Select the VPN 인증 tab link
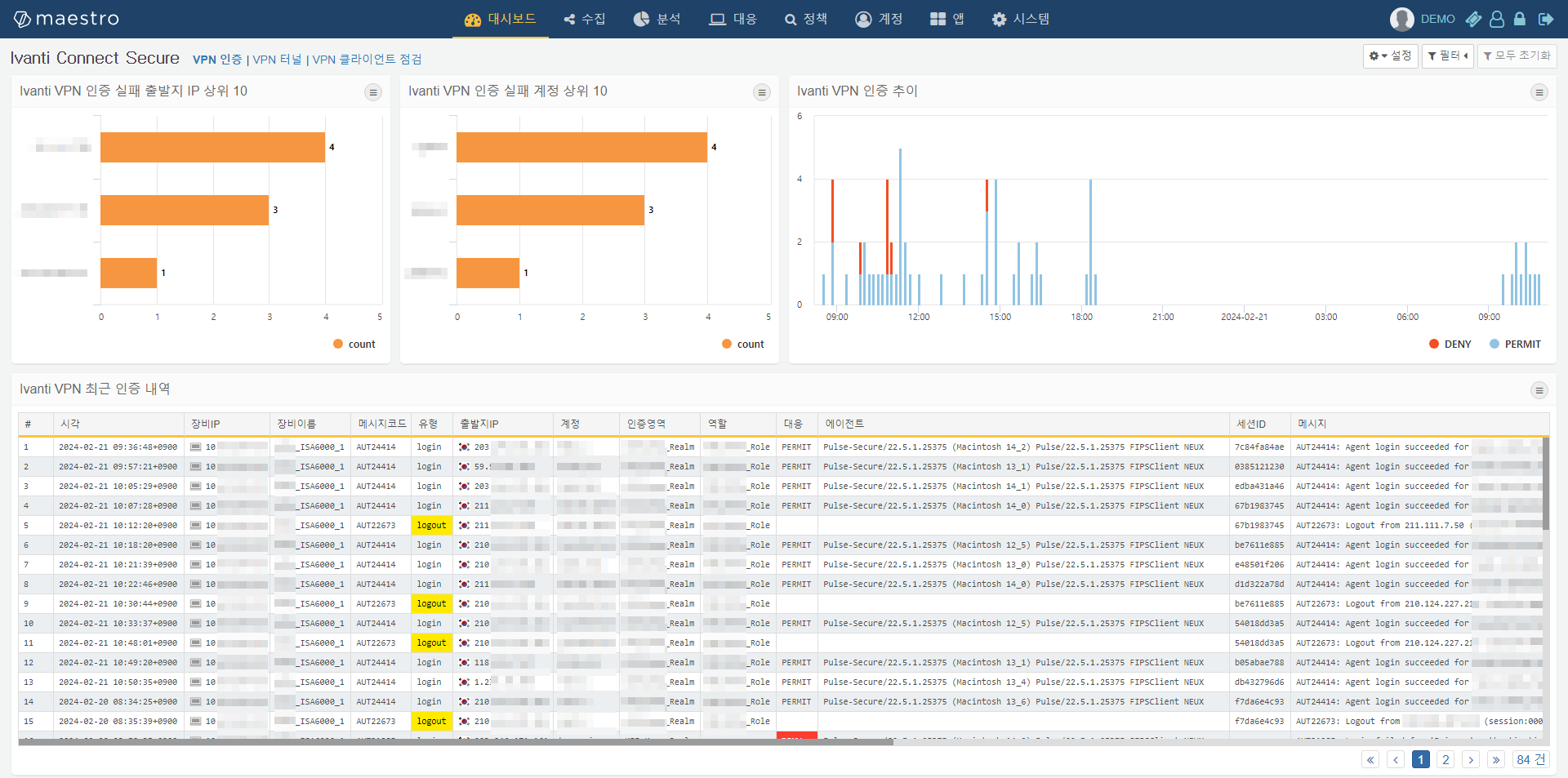1568x778 pixels. click(217, 60)
